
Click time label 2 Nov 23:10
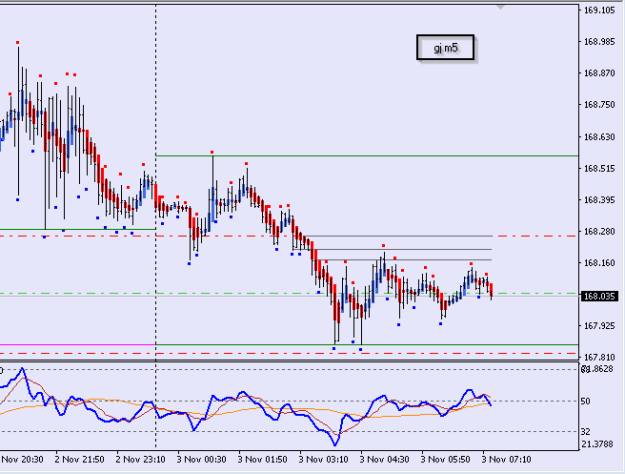pyautogui.click(x=141, y=460)
